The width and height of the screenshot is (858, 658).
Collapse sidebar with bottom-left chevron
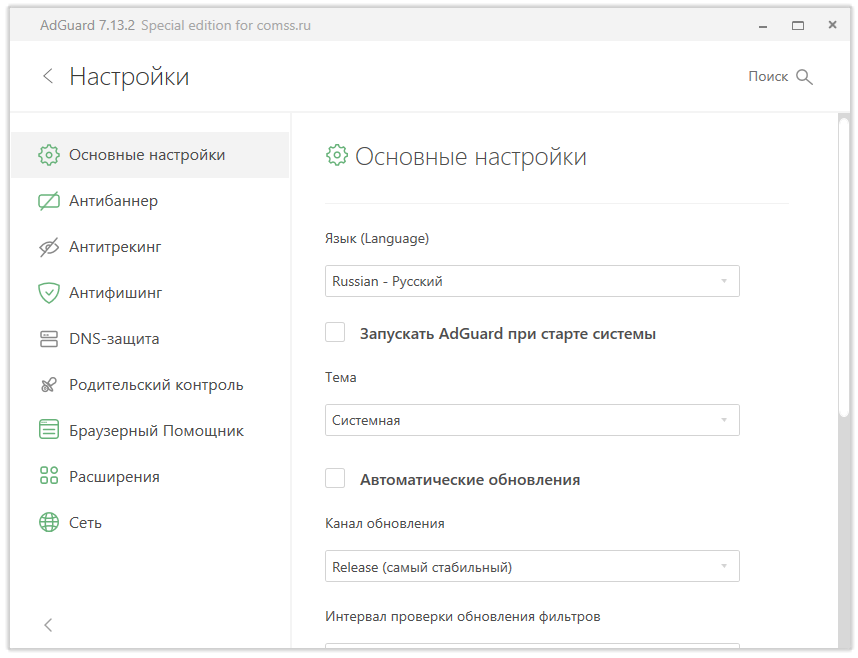pyautogui.click(x=48, y=625)
